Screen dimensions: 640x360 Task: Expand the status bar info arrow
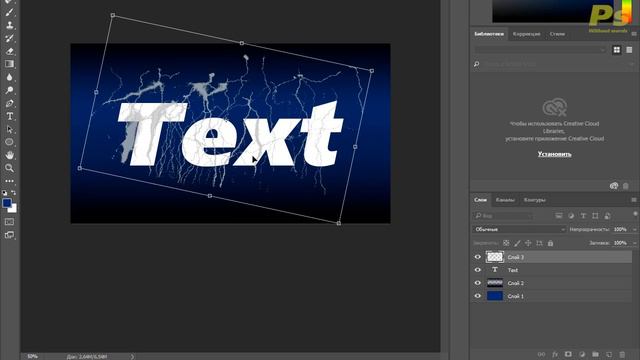pos(132,357)
